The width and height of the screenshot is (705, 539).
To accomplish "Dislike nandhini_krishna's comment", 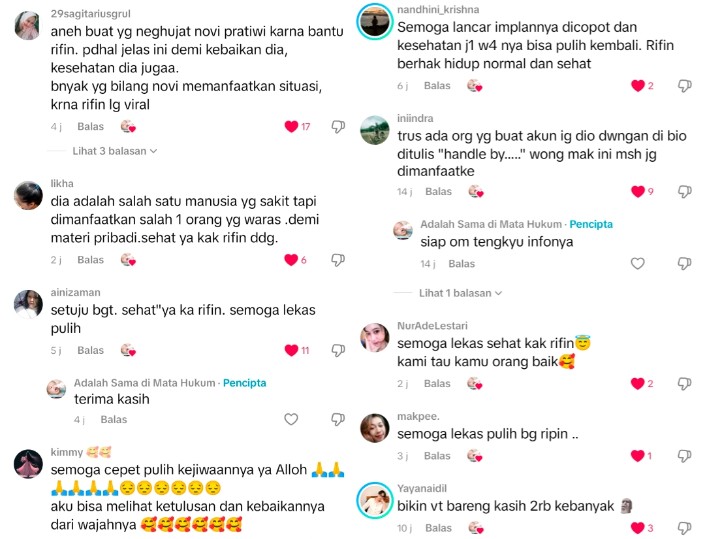I will (x=684, y=85).
